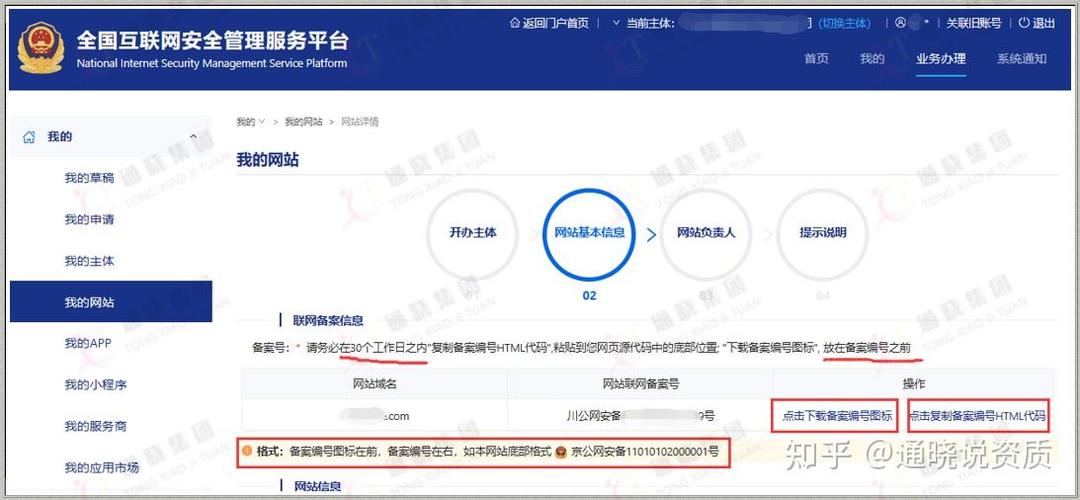The image size is (1080, 500).
Task: Click the orange warning icon before 格式
Action: pos(247,451)
